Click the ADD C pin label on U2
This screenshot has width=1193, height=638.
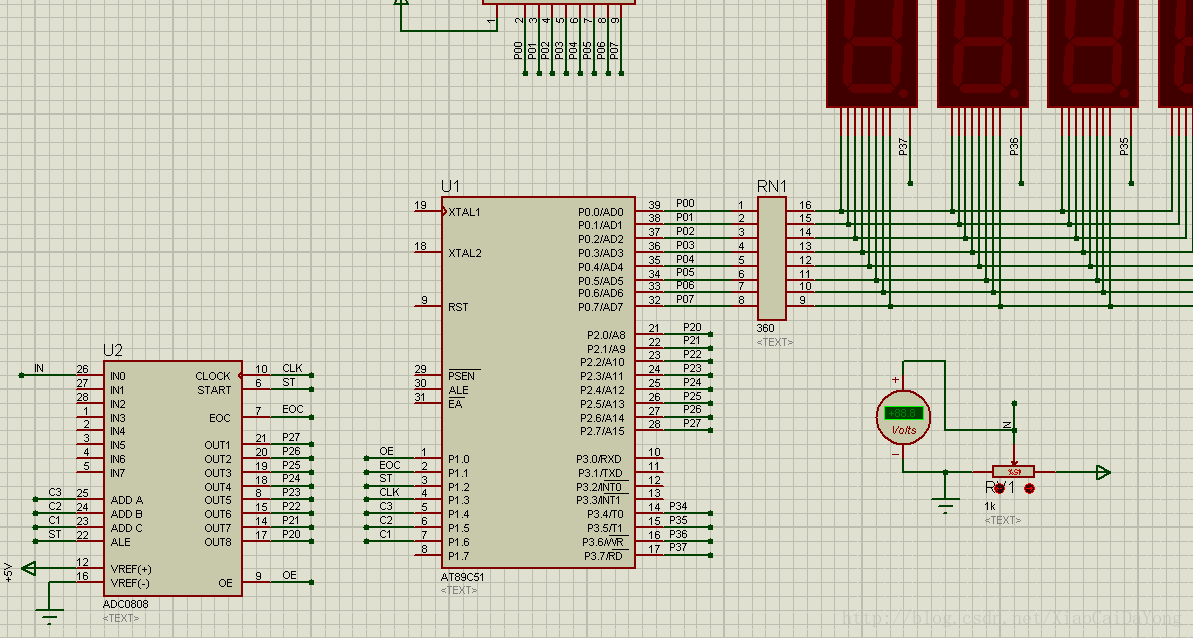click(126, 528)
